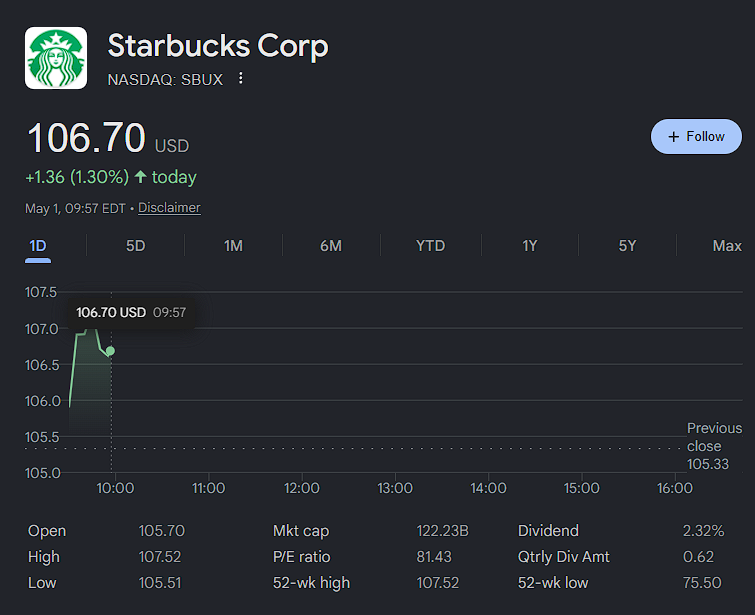755x615 pixels.
Task: Click the green up arrow next to today
Action: tap(141, 177)
